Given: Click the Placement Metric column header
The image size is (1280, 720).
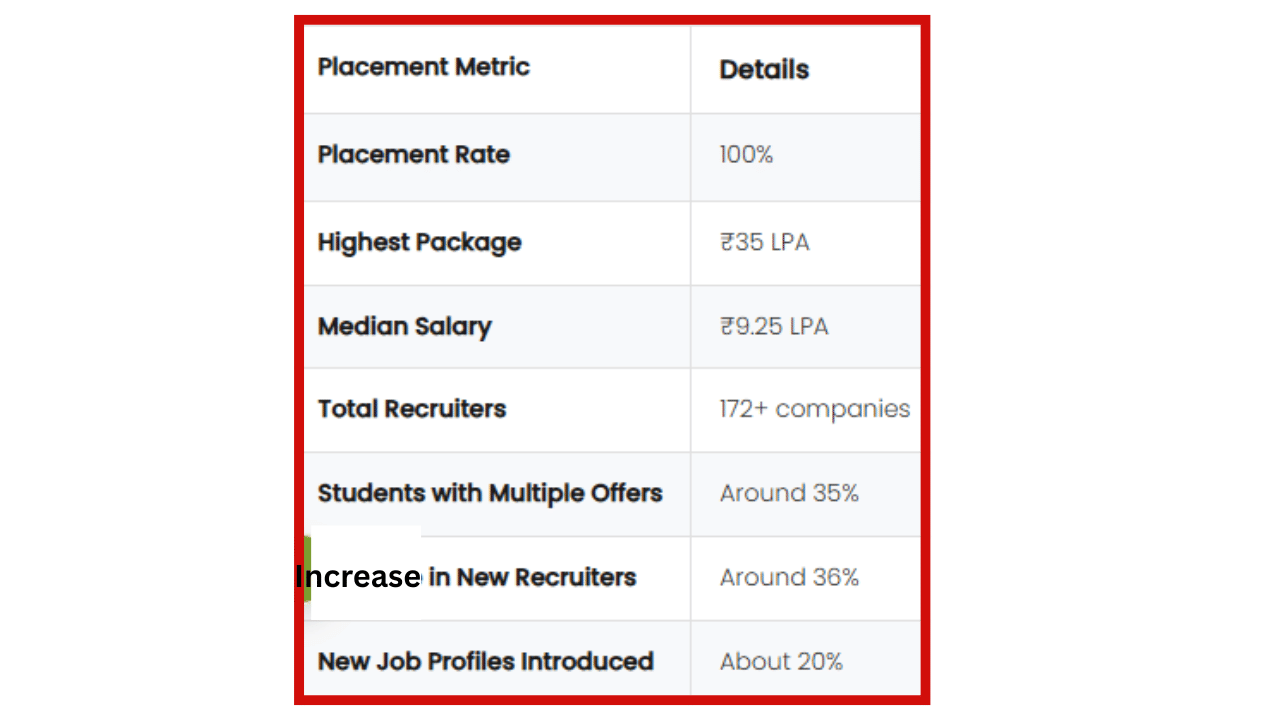Looking at the screenshot, I should [423, 67].
